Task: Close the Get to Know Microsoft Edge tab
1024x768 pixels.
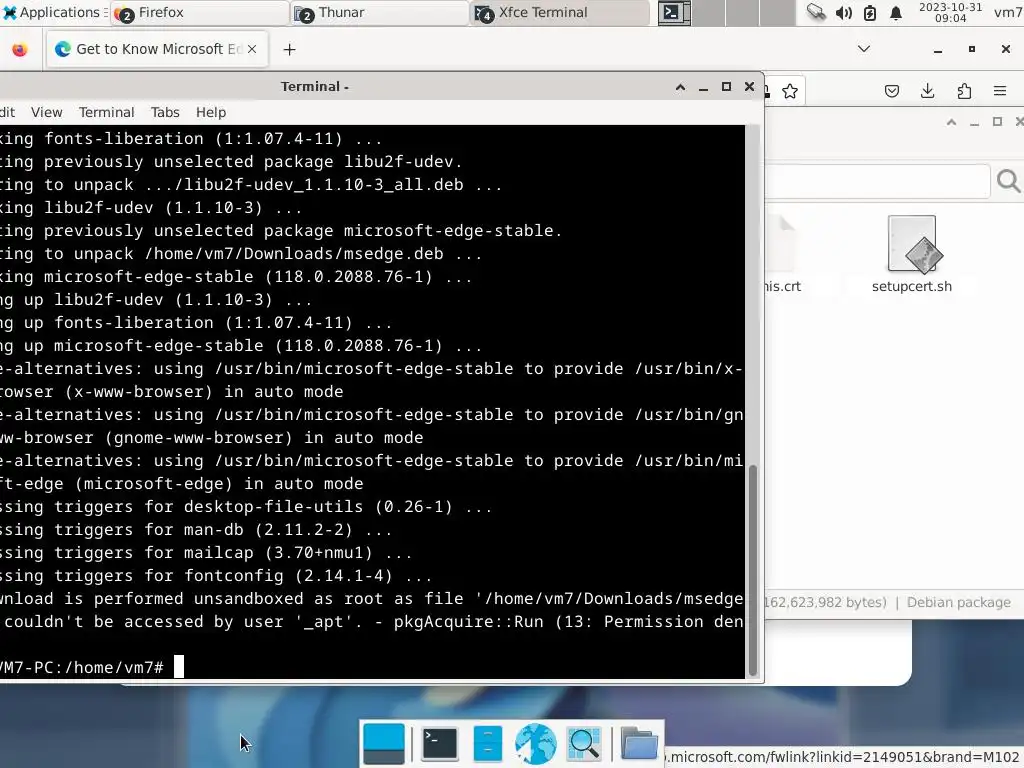Action: 252,49
